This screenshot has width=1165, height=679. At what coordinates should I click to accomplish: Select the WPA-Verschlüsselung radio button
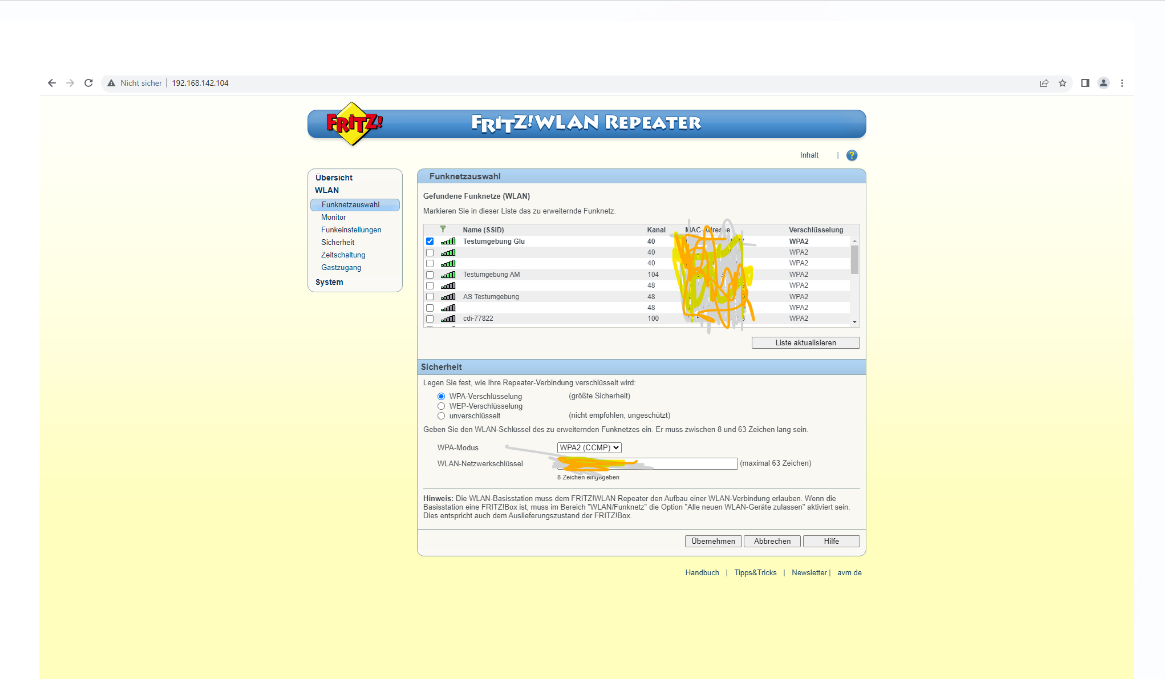(x=441, y=397)
